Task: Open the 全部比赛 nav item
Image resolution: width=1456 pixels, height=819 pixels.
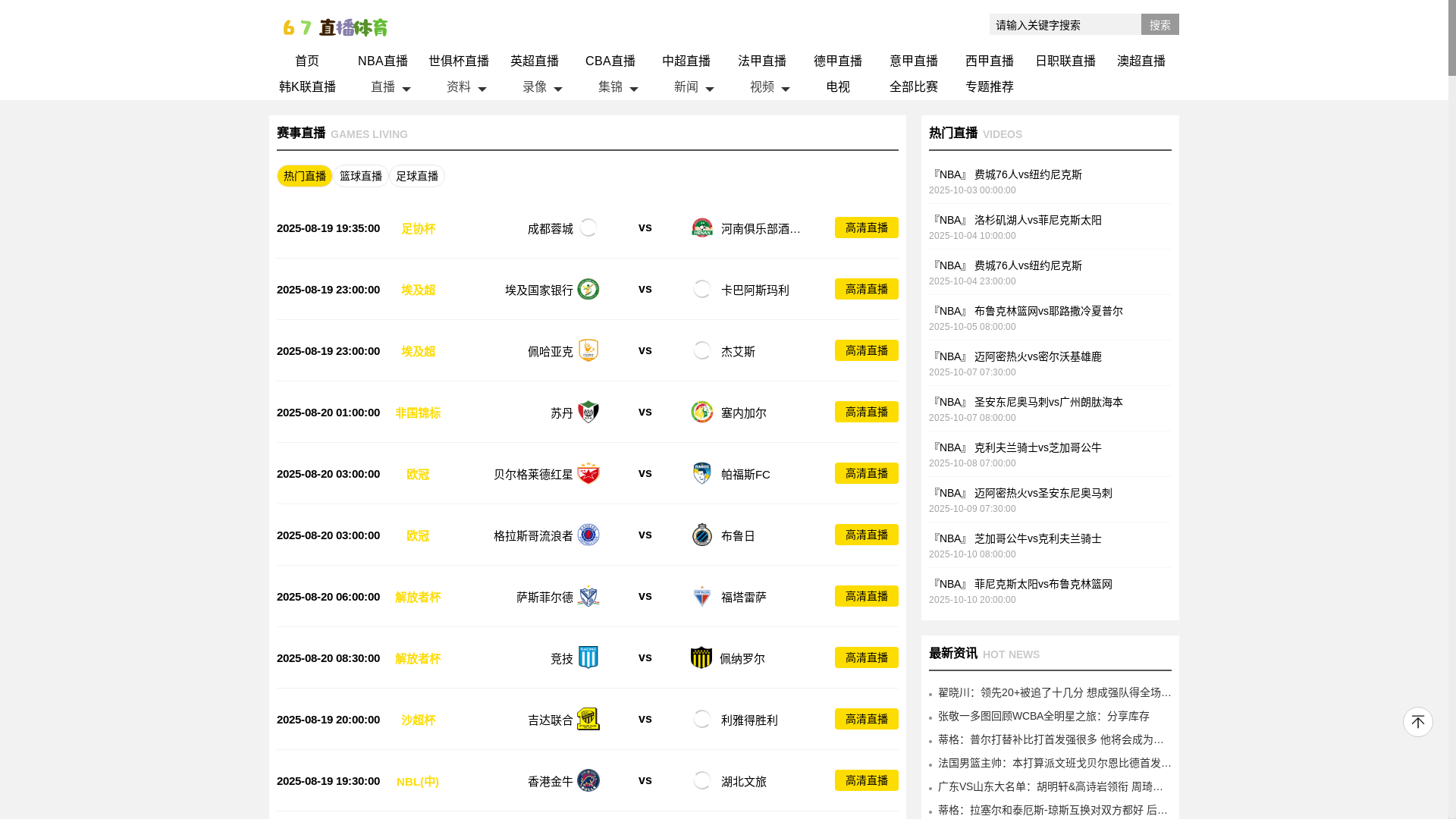Action: point(914,86)
